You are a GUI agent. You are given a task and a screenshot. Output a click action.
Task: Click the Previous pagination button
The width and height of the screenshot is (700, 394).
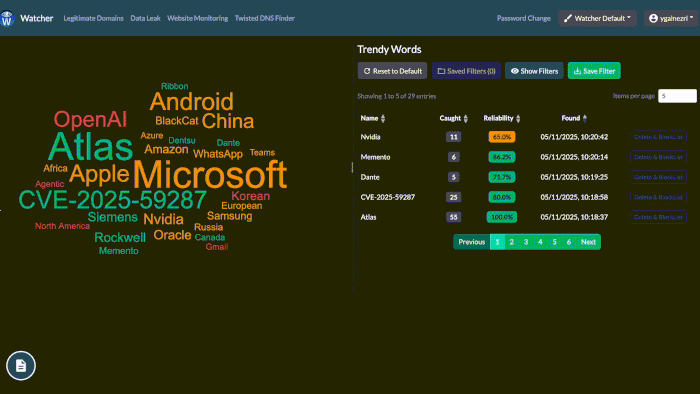click(471, 242)
